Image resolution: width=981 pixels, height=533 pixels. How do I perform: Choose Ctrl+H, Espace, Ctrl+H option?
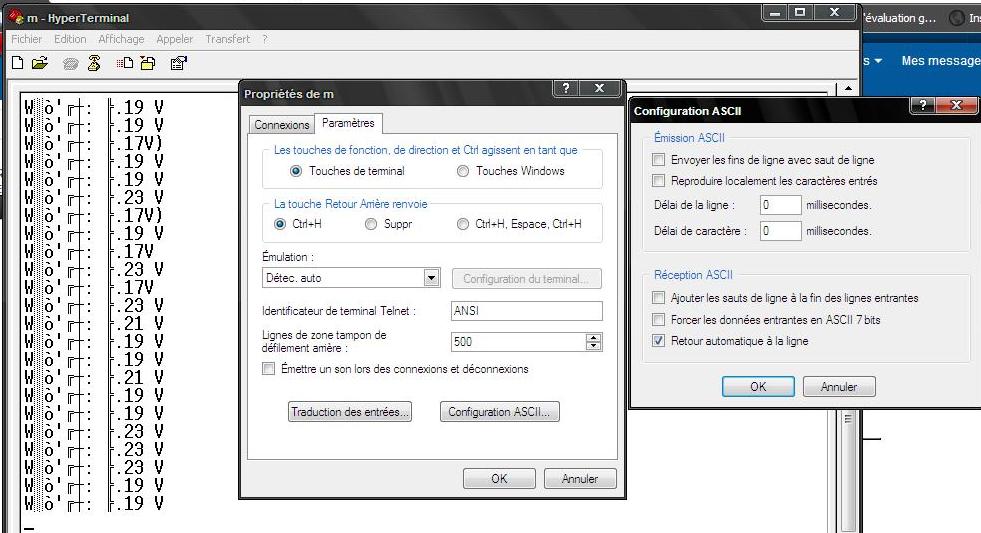462,224
